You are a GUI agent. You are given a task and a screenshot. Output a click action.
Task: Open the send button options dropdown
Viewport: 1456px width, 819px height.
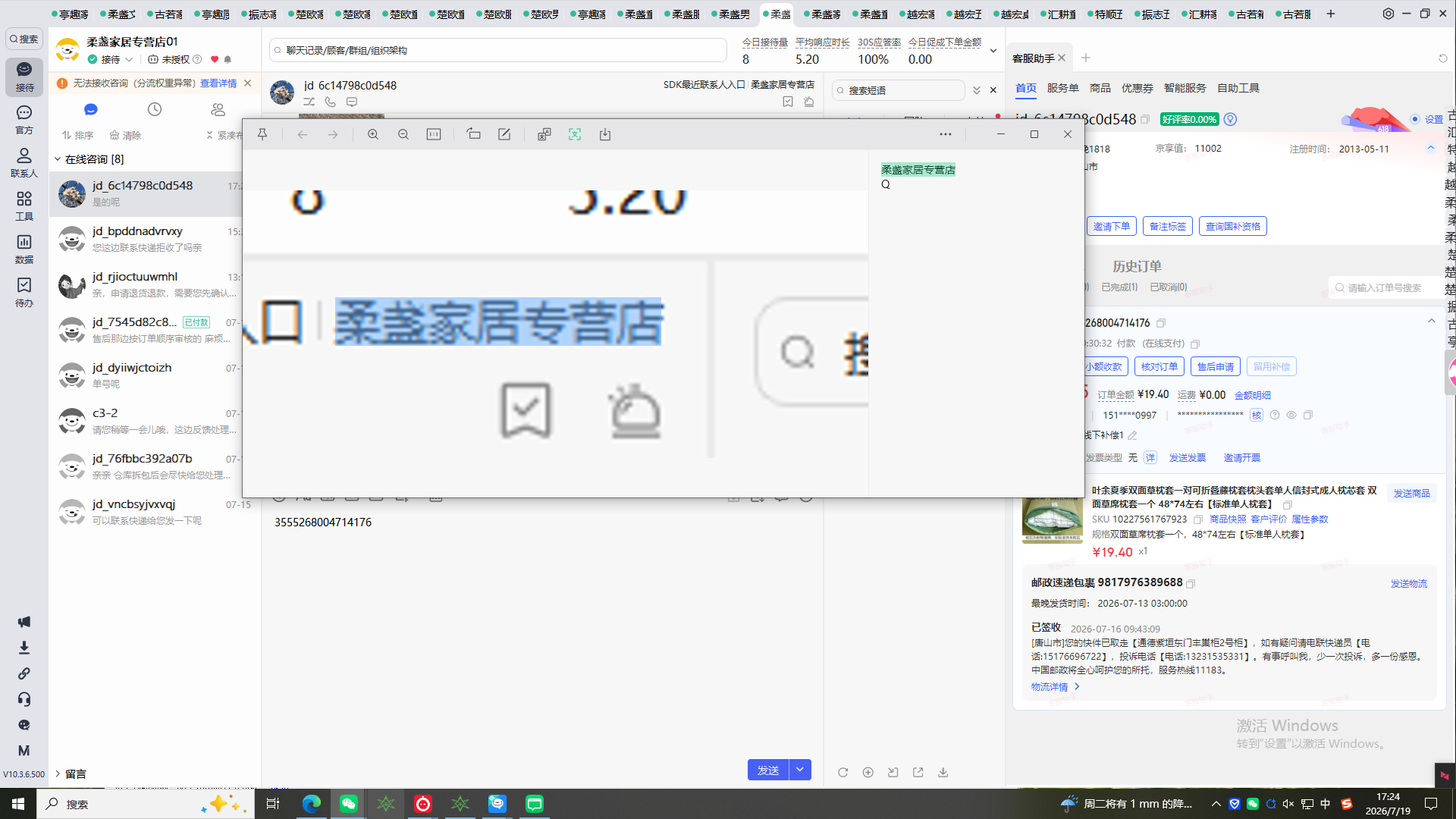pyautogui.click(x=800, y=770)
